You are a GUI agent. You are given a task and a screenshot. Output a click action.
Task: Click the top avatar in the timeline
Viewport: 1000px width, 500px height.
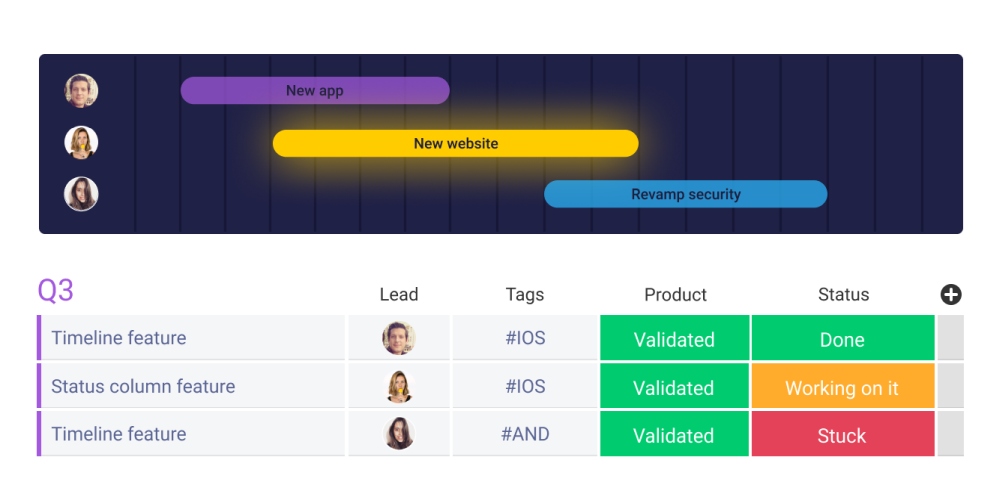[x=81, y=91]
